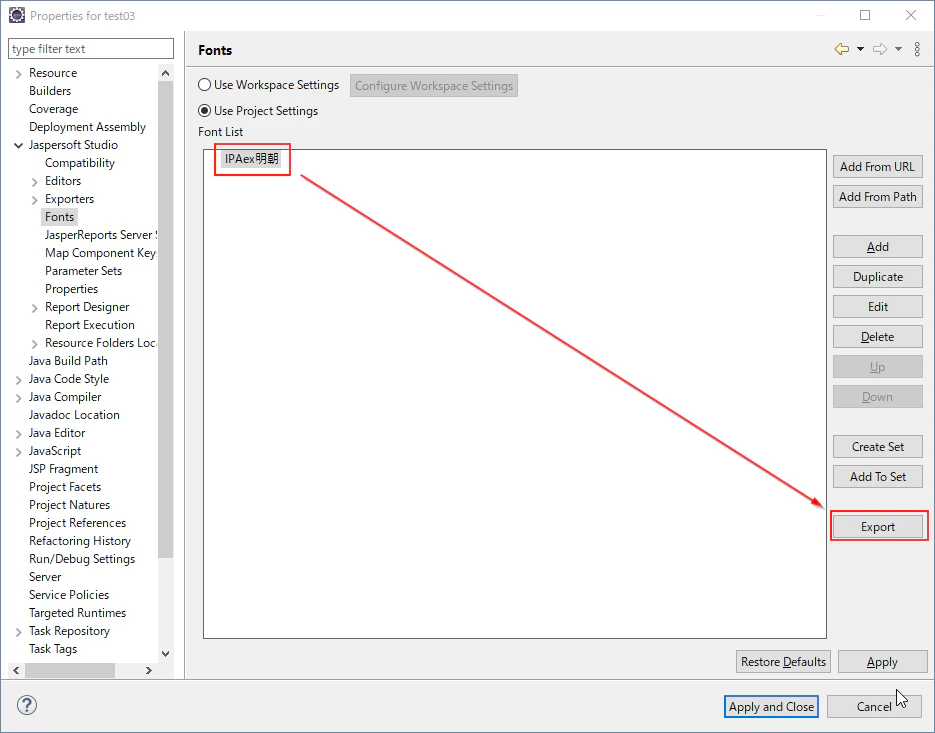The height and width of the screenshot is (733, 935).
Task: Click the Up button
Action: point(877,367)
